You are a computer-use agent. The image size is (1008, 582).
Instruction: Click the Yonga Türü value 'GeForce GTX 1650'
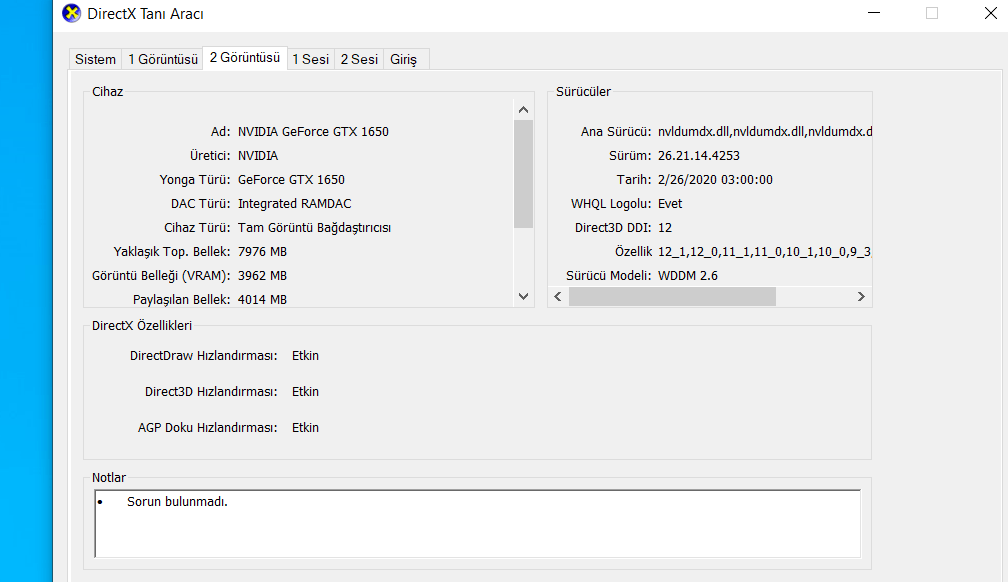pyautogui.click(x=291, y=179)
